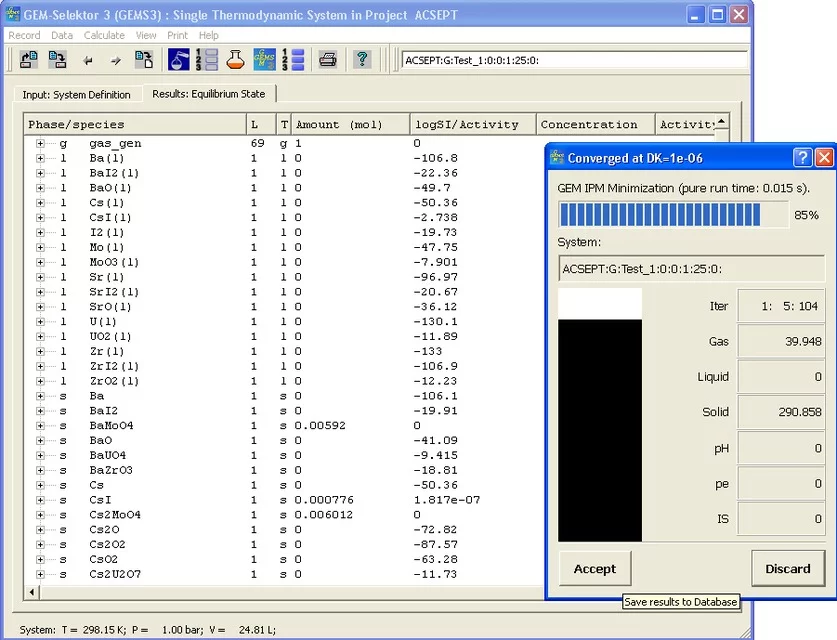Click the horizontal scrollbar left arrow
Screen dimensions: 837x640
point(32,592)
